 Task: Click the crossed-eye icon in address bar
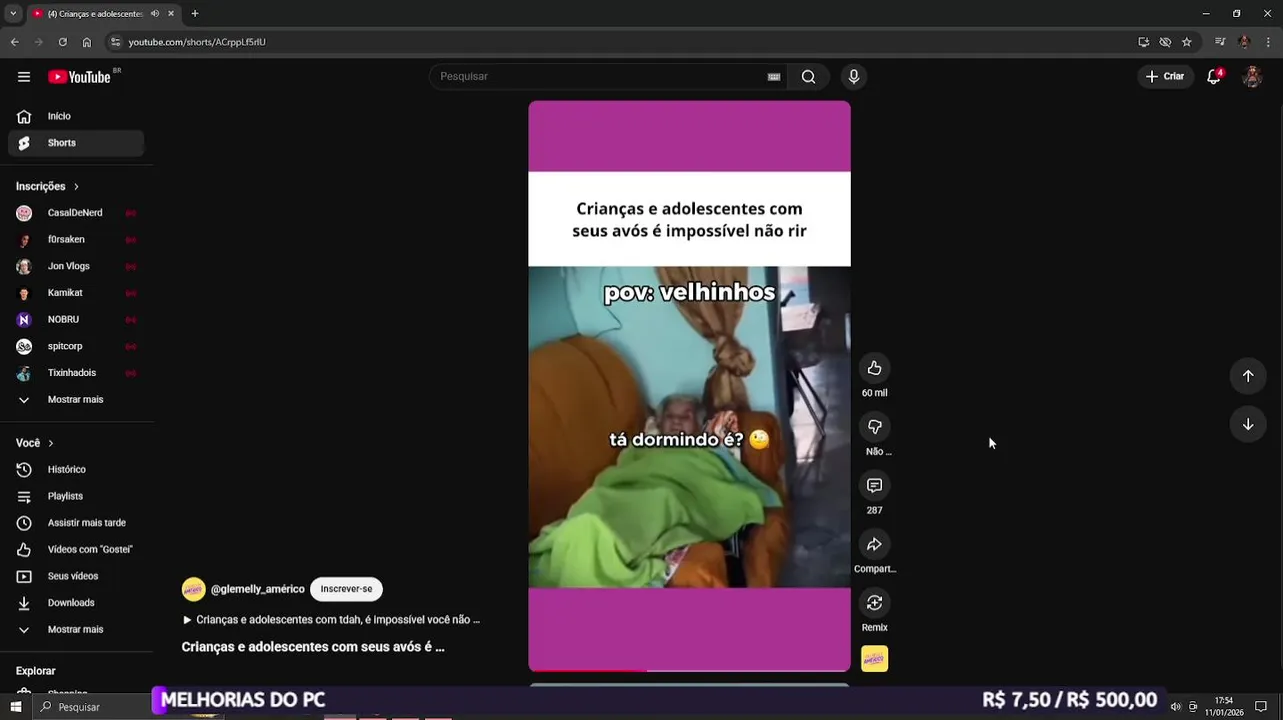click(x=1165, y=42)
